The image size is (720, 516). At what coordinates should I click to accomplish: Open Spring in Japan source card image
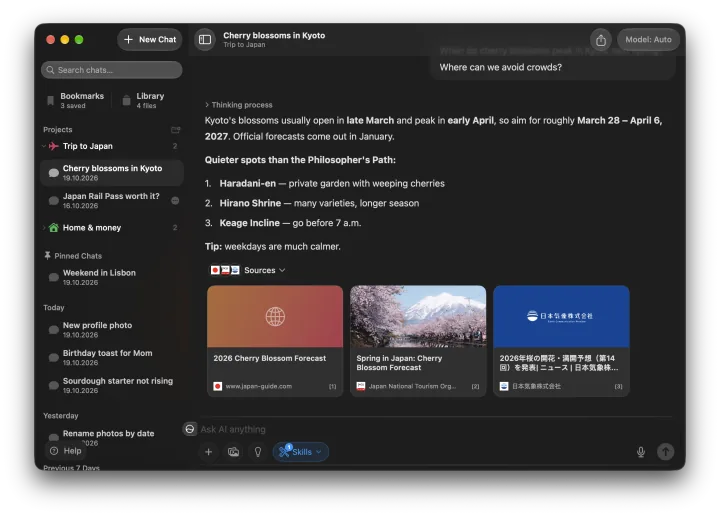point(418,316)
